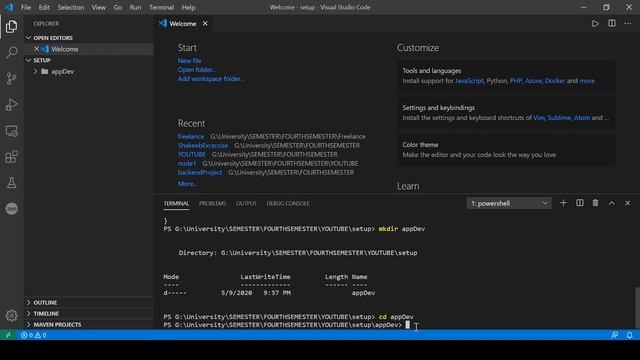Close the Welcome editor tab
This screenshot has height=360, width=640.
pyautogui.click(x=205, y=24)
